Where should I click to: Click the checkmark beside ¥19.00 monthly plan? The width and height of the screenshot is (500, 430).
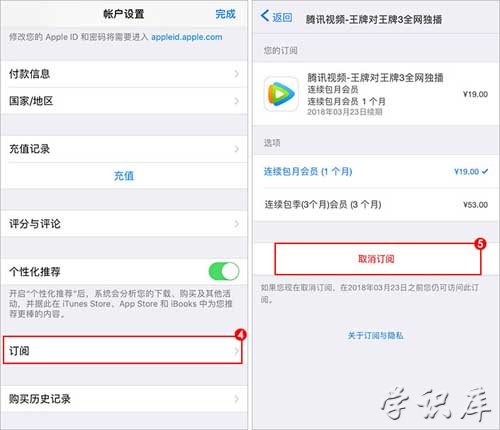(x=485, y=171)
